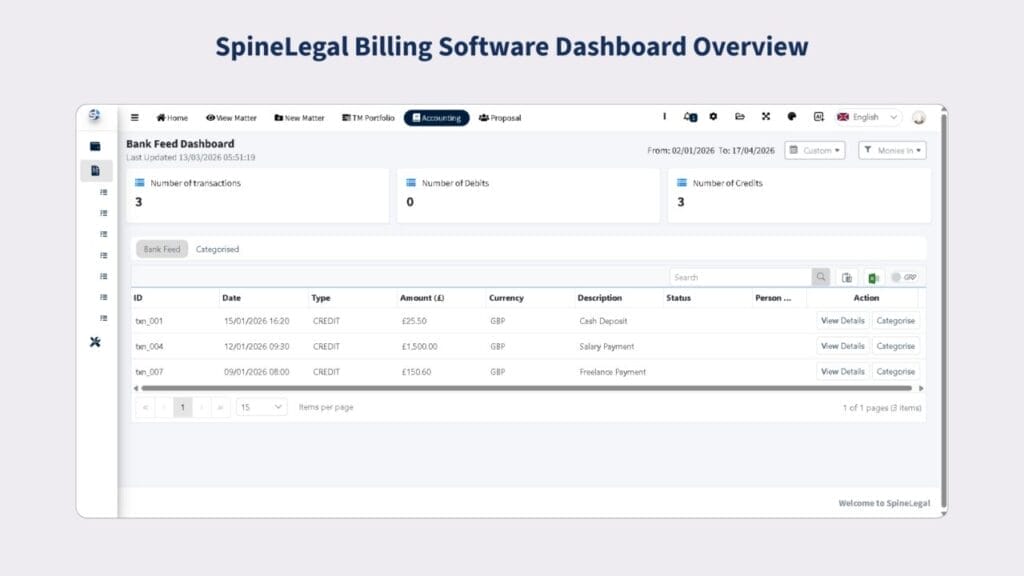Click the open folder icon in top bar
1024x576 pixels.
pos(740,117)
